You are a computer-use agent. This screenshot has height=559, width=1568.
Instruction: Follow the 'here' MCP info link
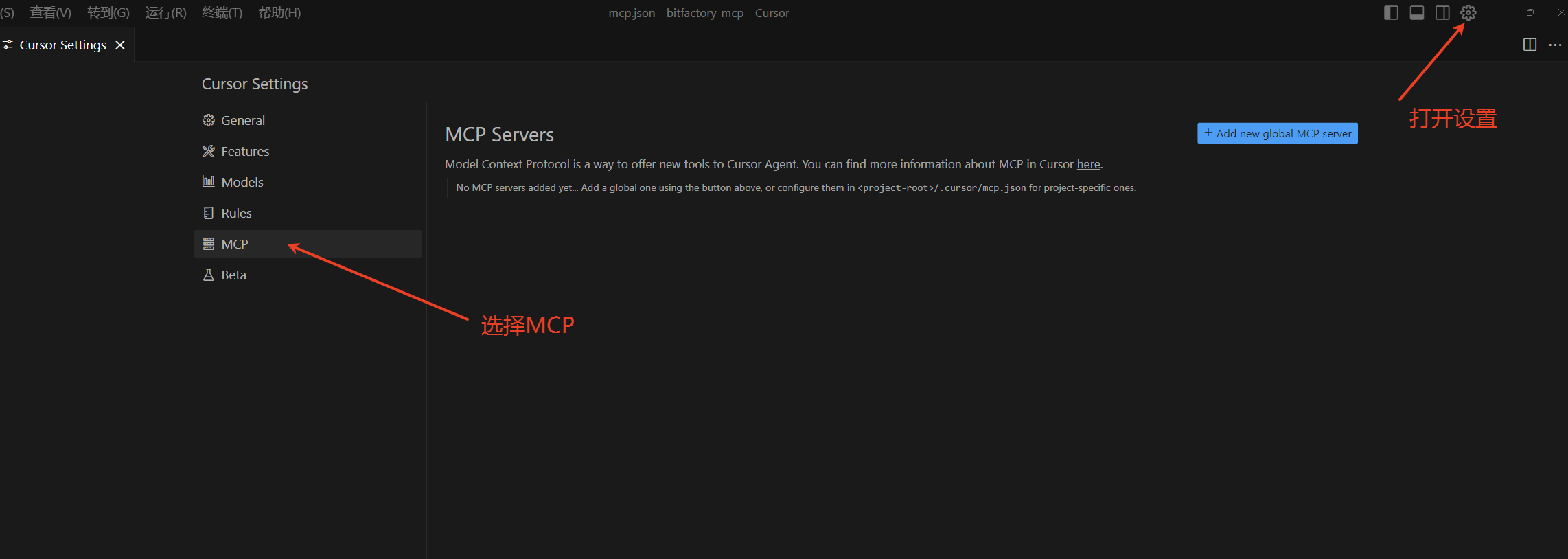coord(1088,164)
